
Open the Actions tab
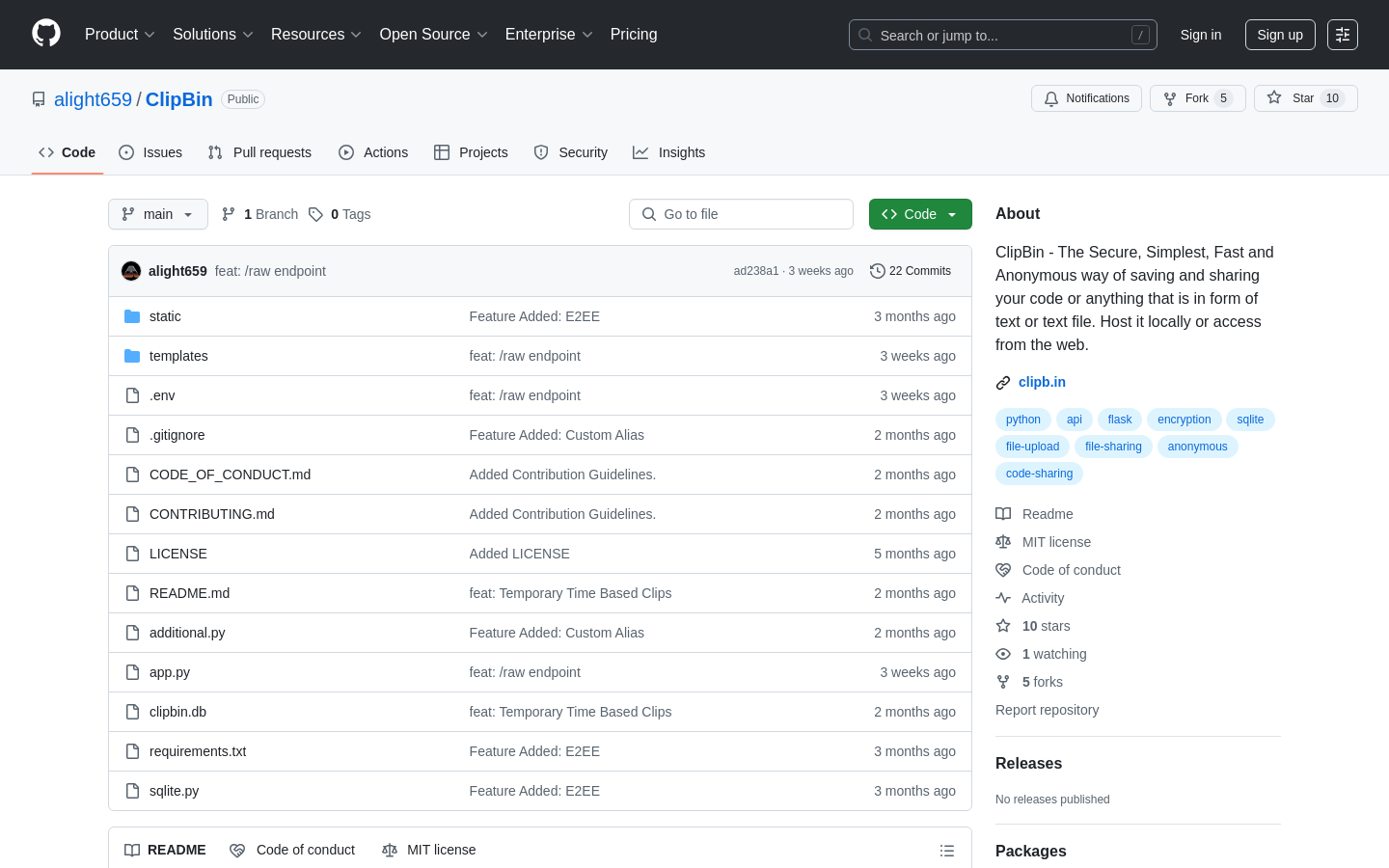point(373,152)
